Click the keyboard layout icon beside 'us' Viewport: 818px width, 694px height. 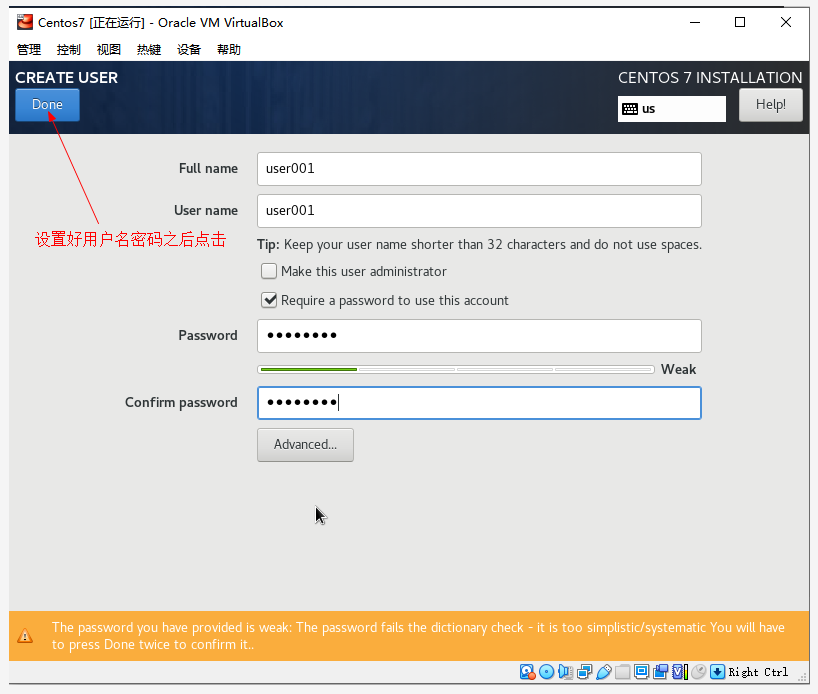[630, 109]
